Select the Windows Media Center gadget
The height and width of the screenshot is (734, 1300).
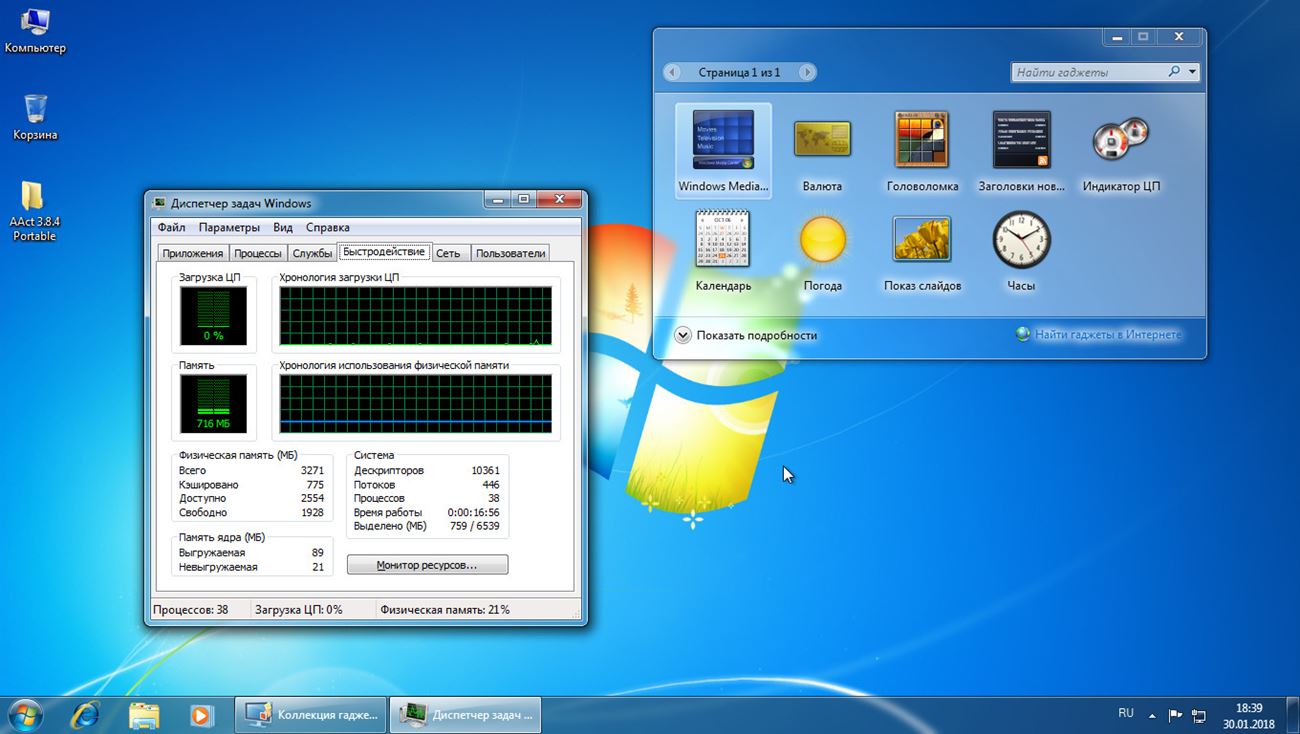(723, 141)
